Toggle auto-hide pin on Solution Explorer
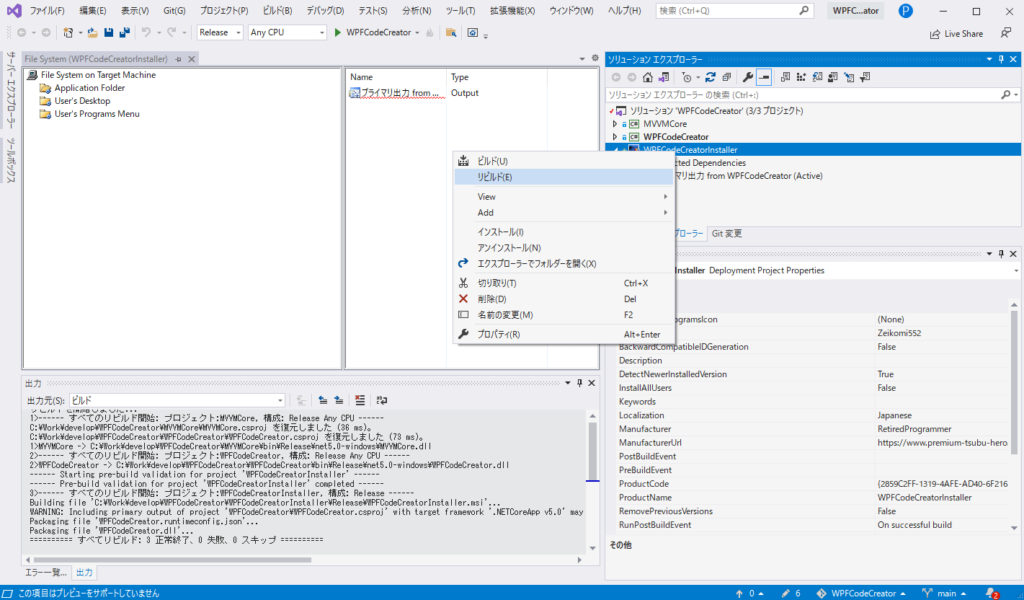 (1001, 59)
